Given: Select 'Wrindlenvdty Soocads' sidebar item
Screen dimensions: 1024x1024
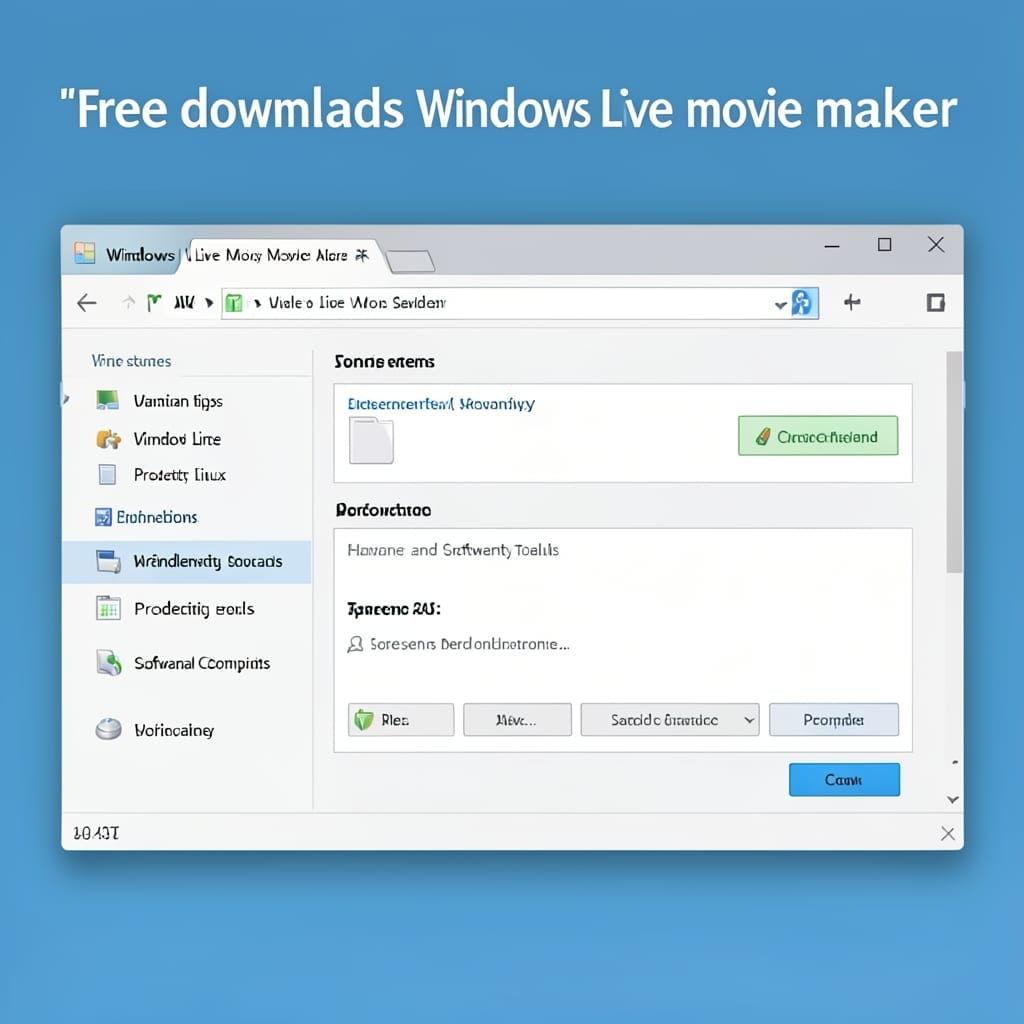Looking at the screenshot, I should (187, 562).
